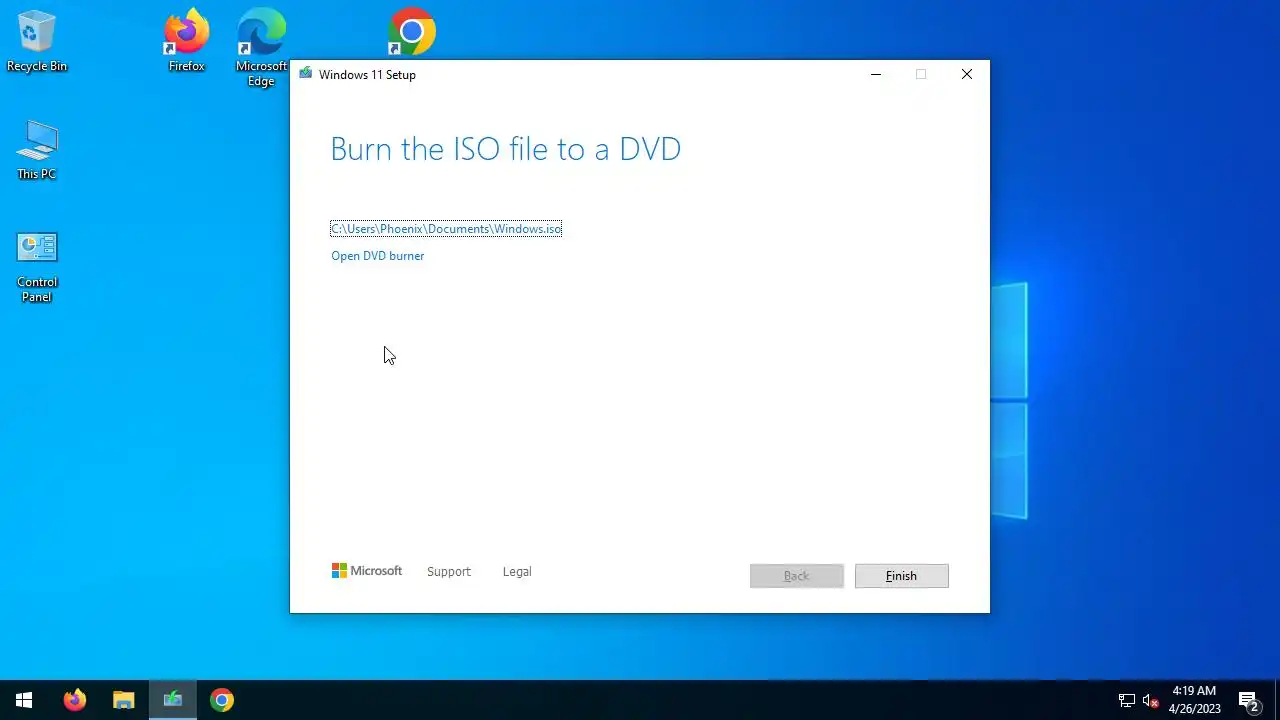Select the Control Panel desktop icon
The height and width of the screenshot is (720, 1280).
tap(37, 267)
